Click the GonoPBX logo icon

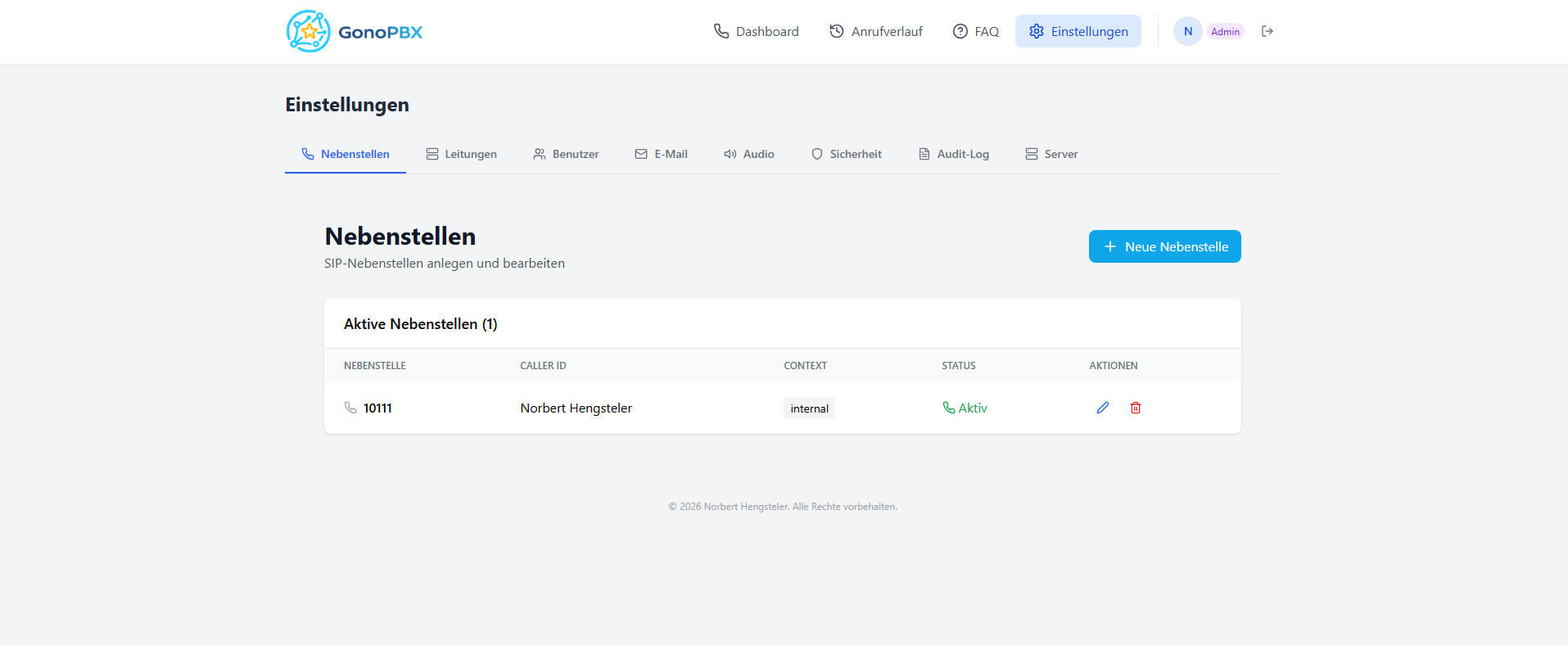309,32
